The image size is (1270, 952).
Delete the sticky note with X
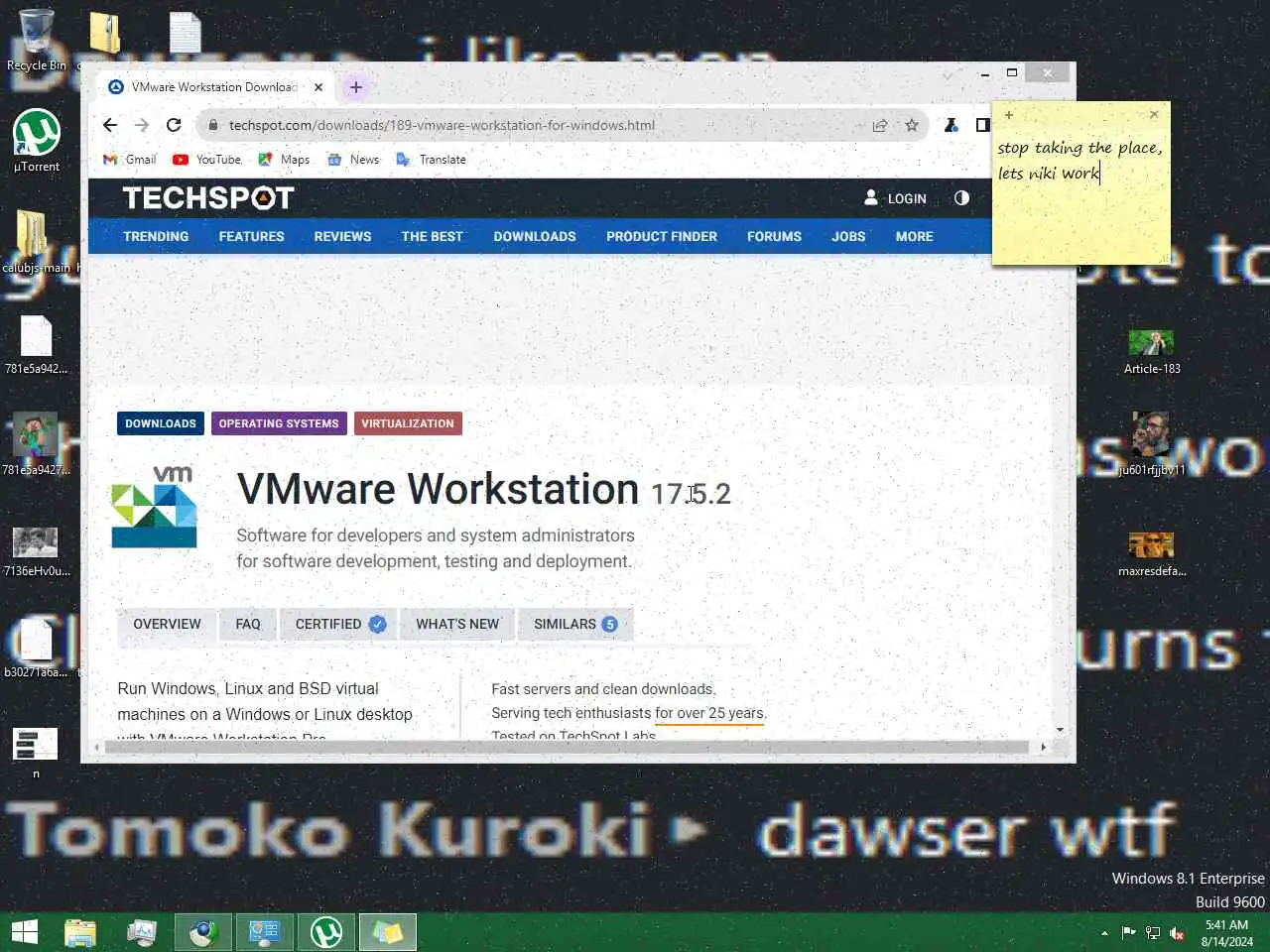click(x=1154, y=115)
